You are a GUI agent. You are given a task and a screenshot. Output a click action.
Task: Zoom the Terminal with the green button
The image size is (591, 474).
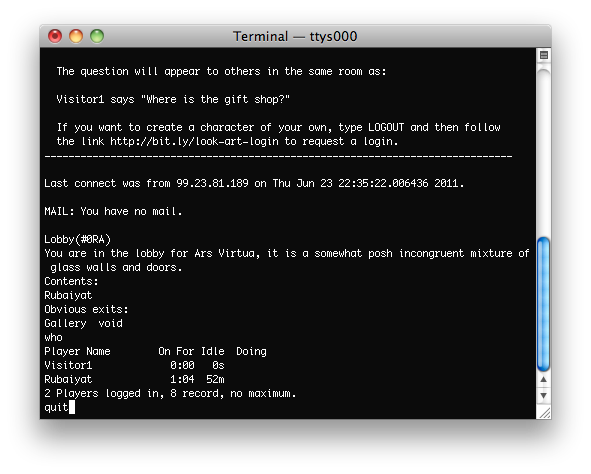(x=97, y=37)
